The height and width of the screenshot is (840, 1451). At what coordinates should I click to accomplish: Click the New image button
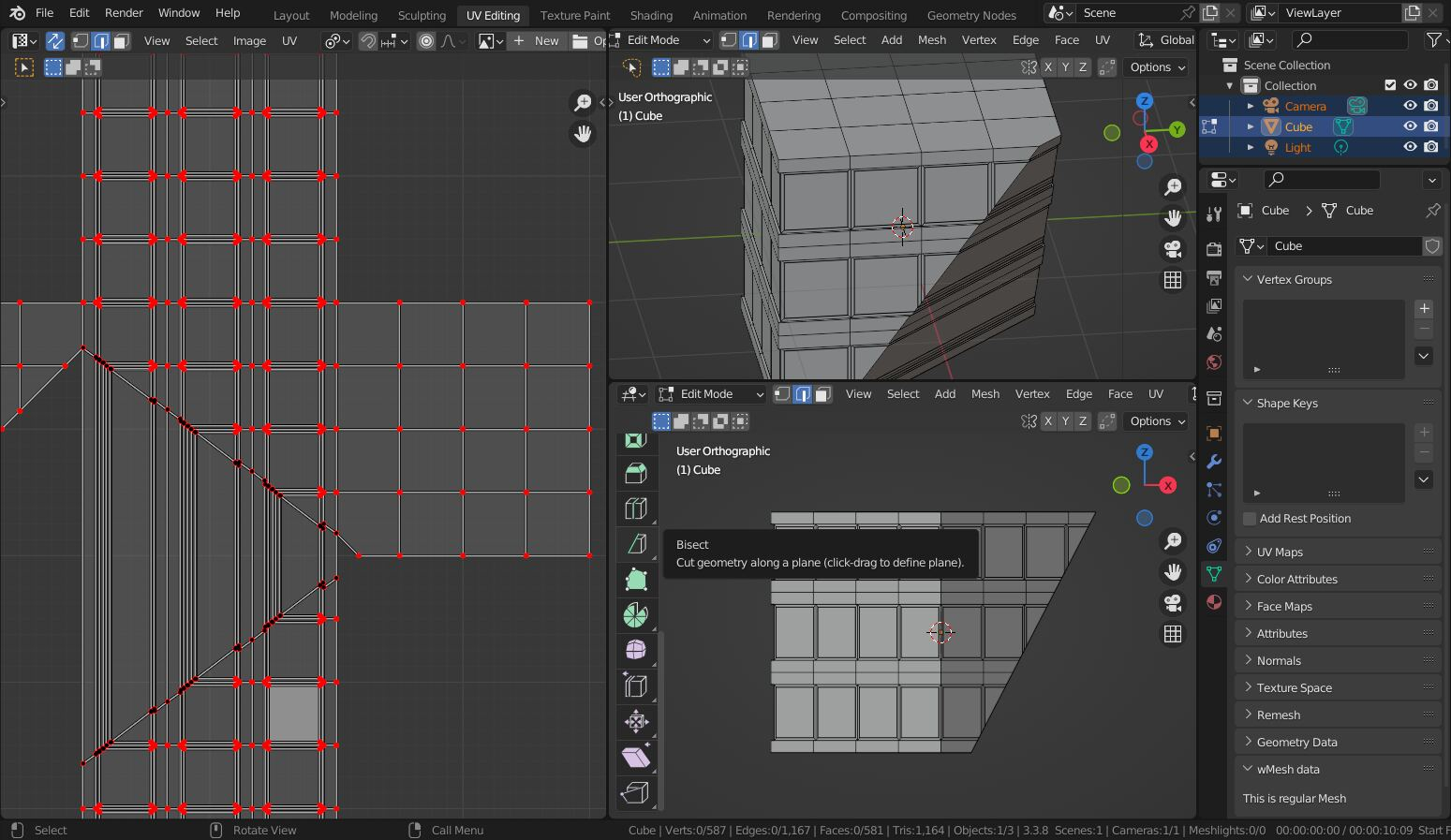point(537,41)
